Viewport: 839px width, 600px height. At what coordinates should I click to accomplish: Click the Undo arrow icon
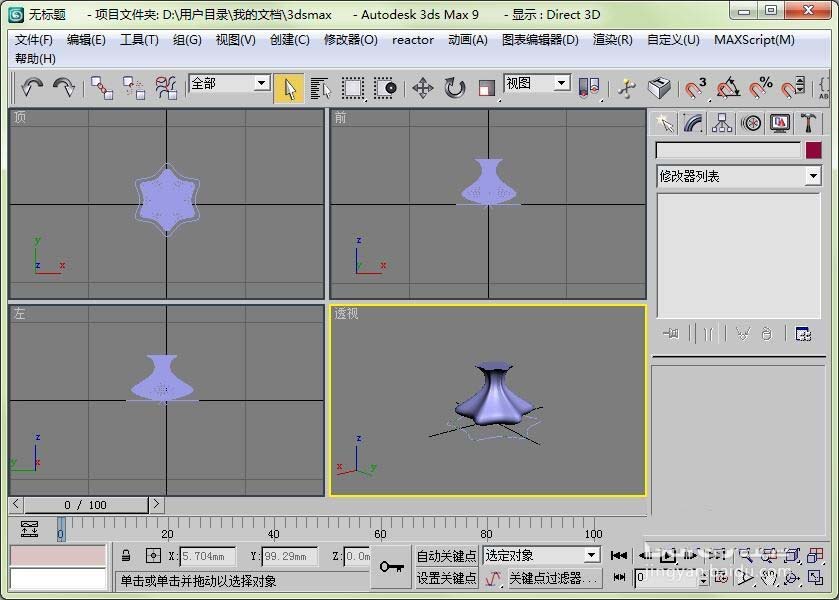click(32, 87)
